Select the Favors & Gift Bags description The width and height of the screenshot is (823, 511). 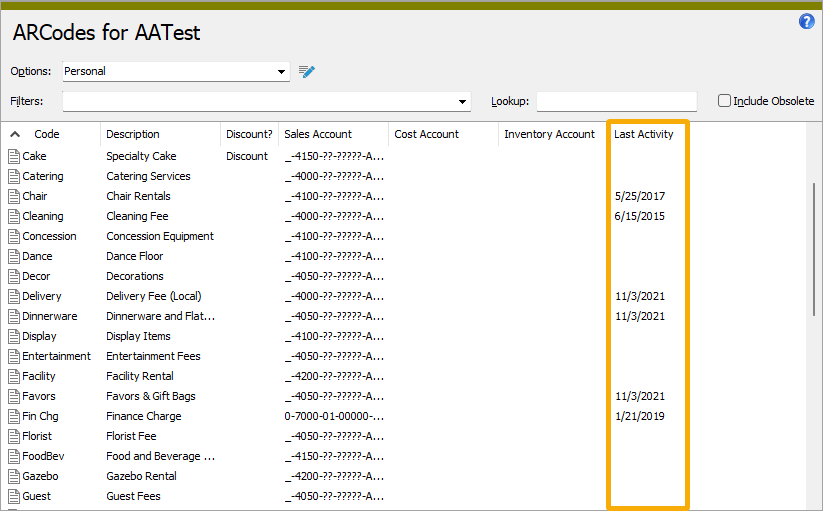click(151, 396)
